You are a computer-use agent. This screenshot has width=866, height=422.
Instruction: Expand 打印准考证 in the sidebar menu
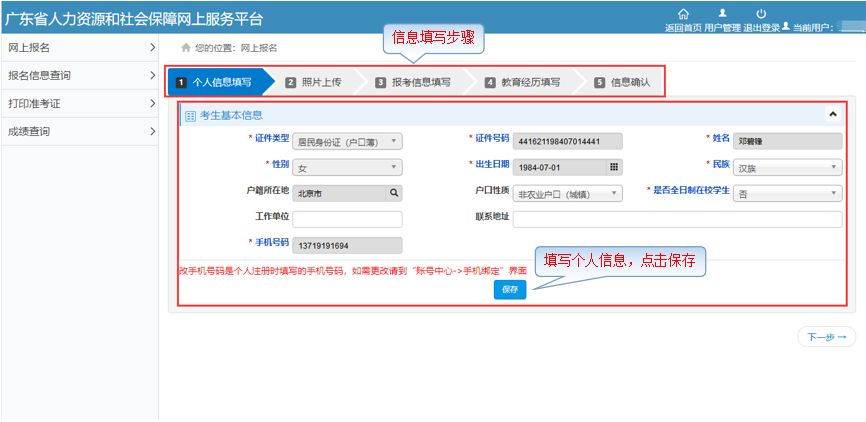pos(80,103)
